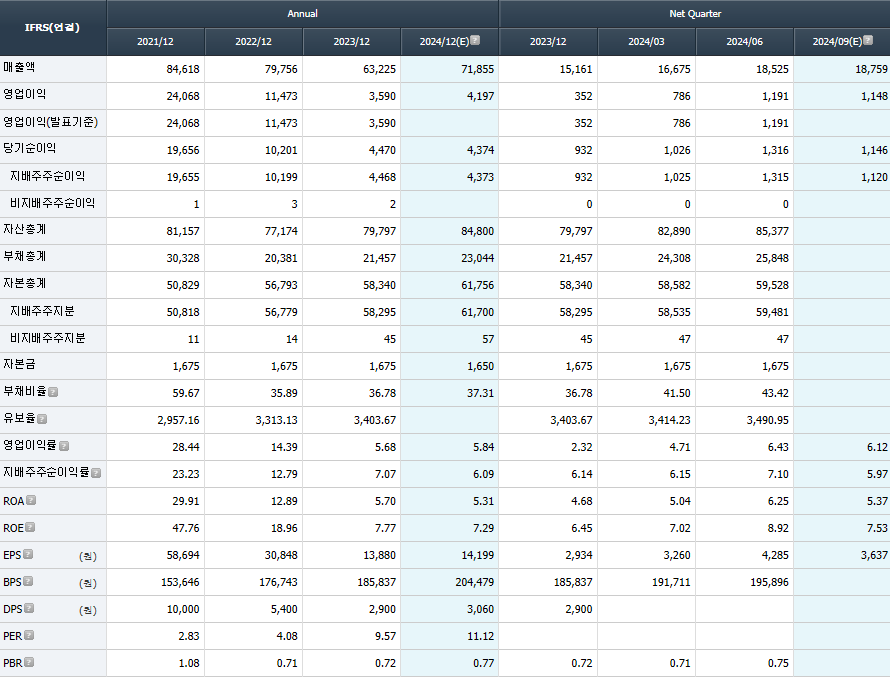Click the DPS help icon
The width and height of the screenshot is (890, 677).
29,608
